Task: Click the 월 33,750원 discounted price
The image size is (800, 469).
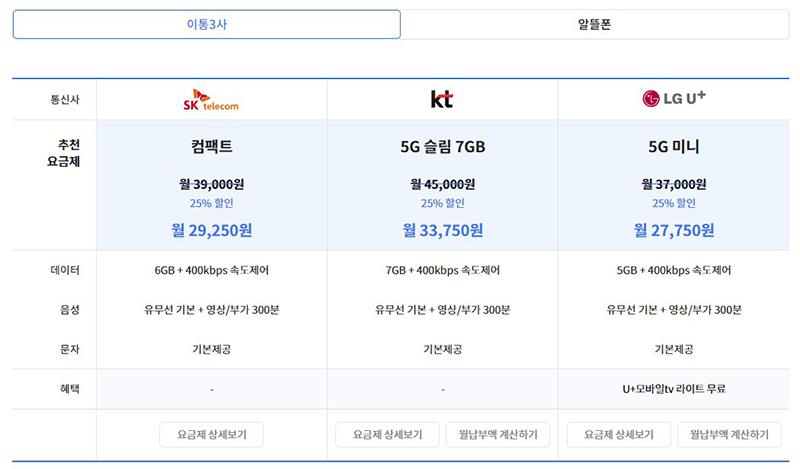Action: (442, 230)
